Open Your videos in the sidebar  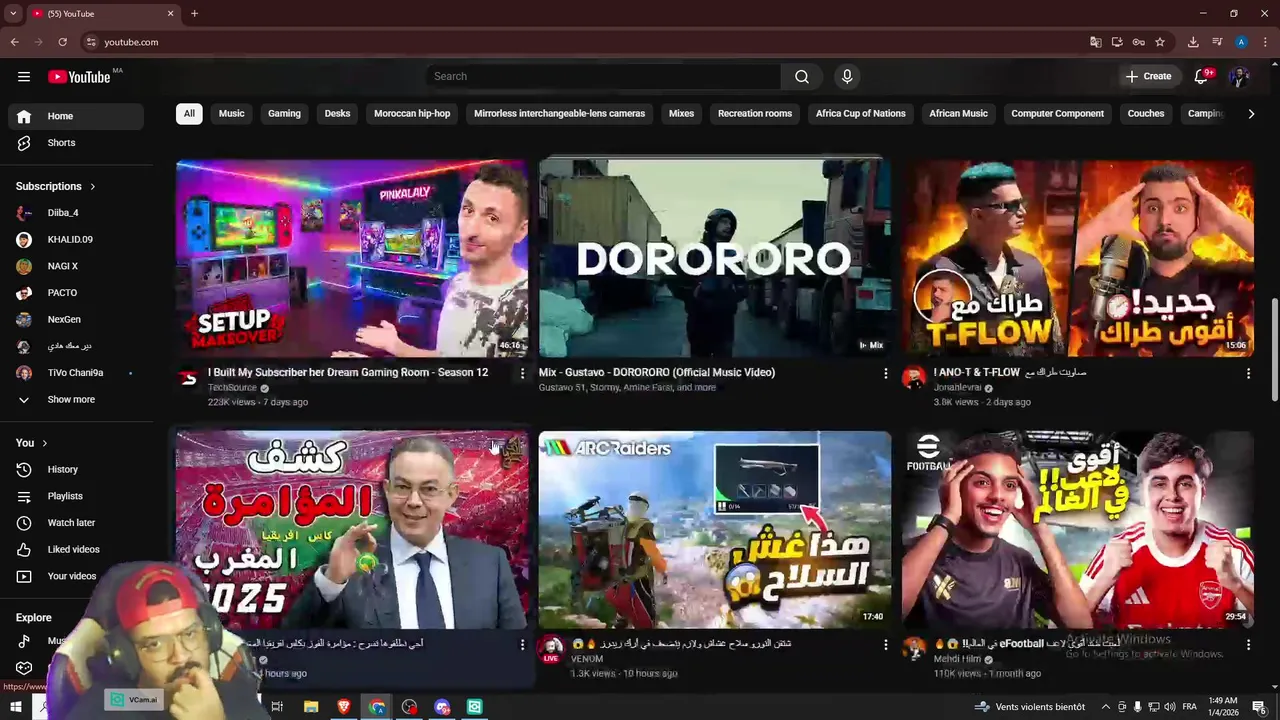point(76,576)
